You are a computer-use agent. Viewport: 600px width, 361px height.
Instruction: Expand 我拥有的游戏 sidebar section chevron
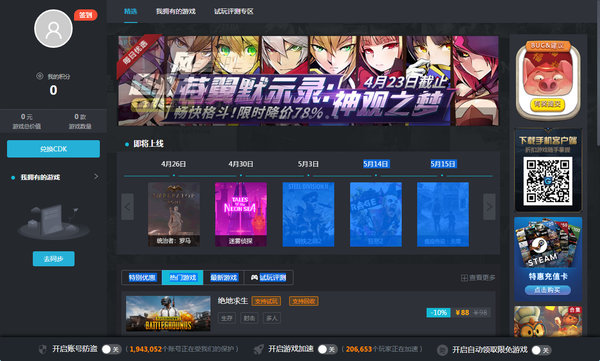(96, 176)
